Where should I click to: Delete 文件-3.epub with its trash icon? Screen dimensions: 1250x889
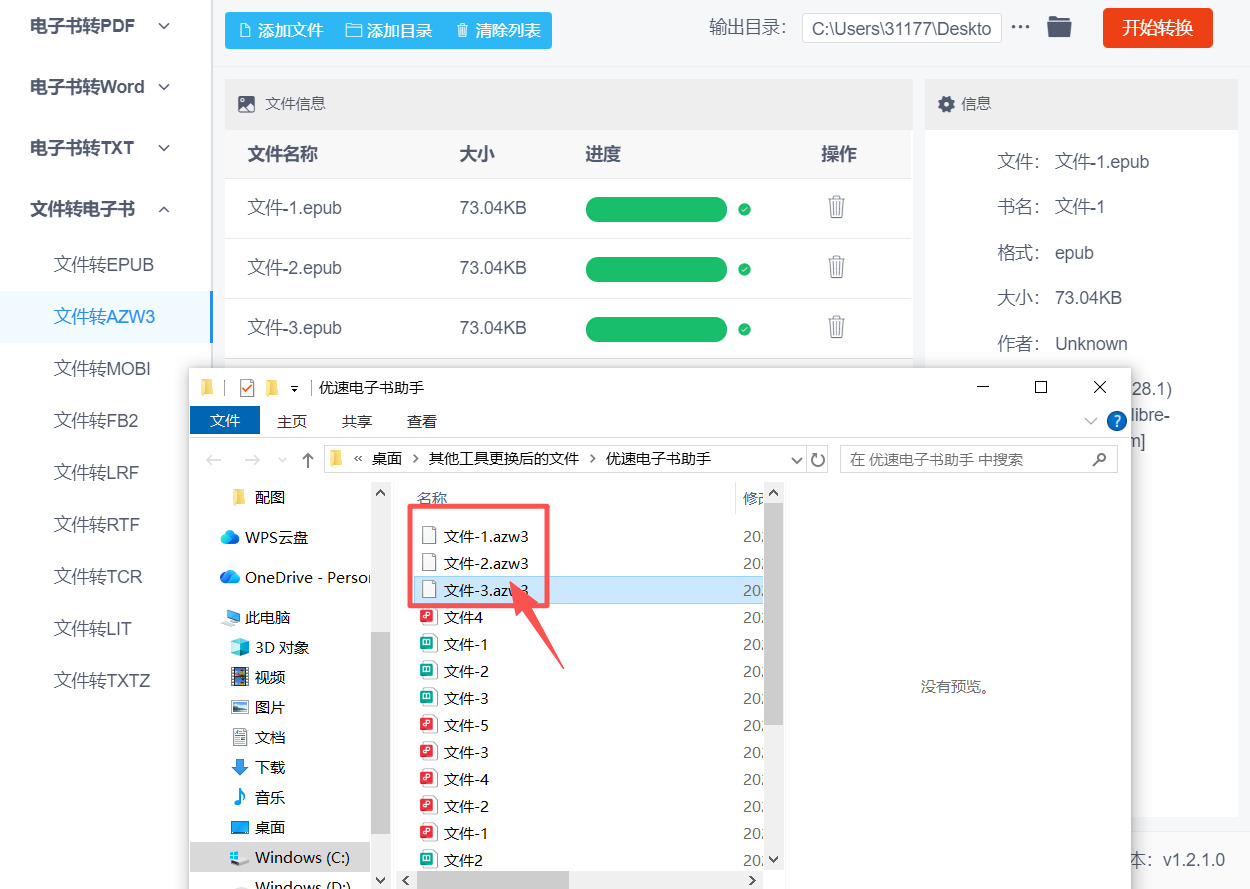coord(836,327)
